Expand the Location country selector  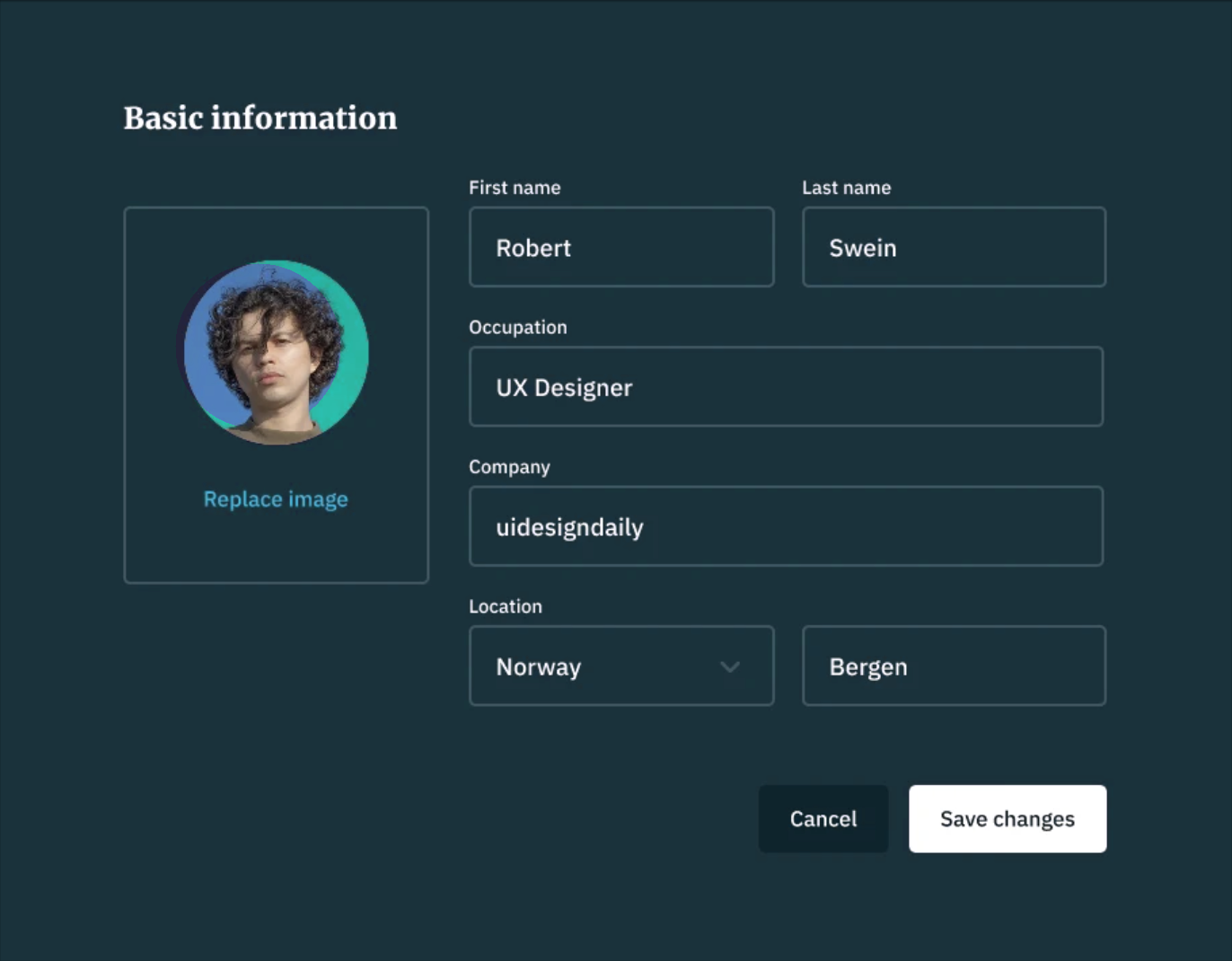pos(621,666)
